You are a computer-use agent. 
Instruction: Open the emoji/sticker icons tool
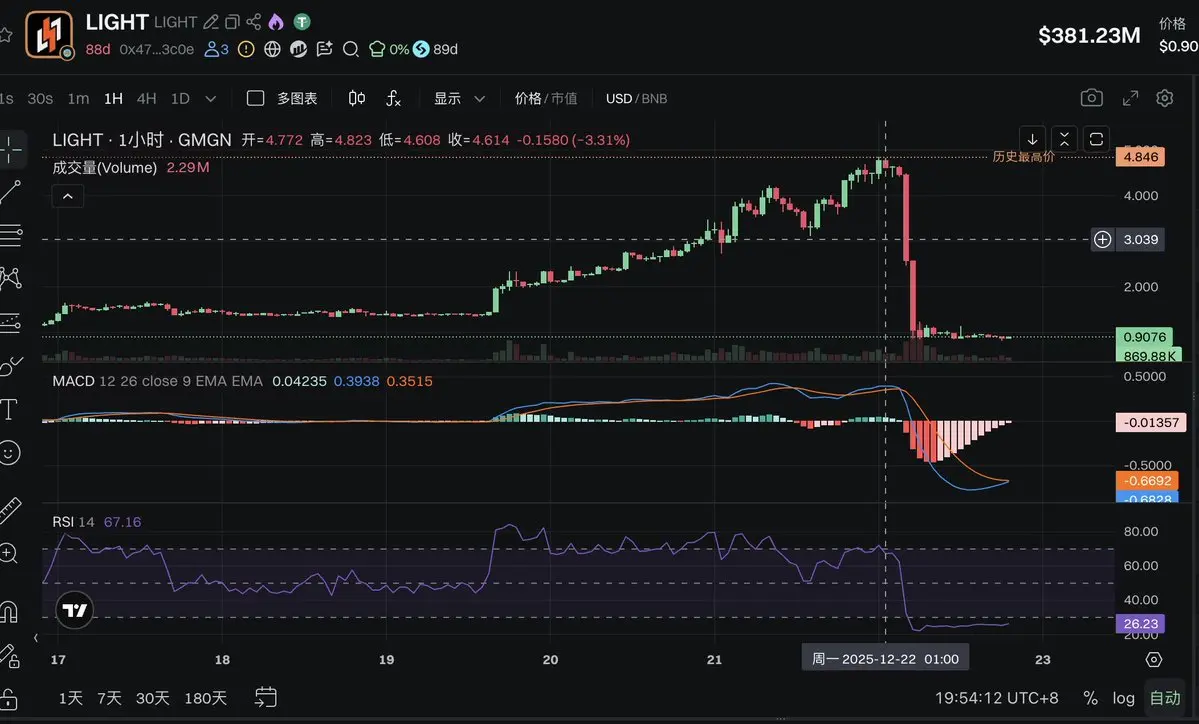point(9,453)
